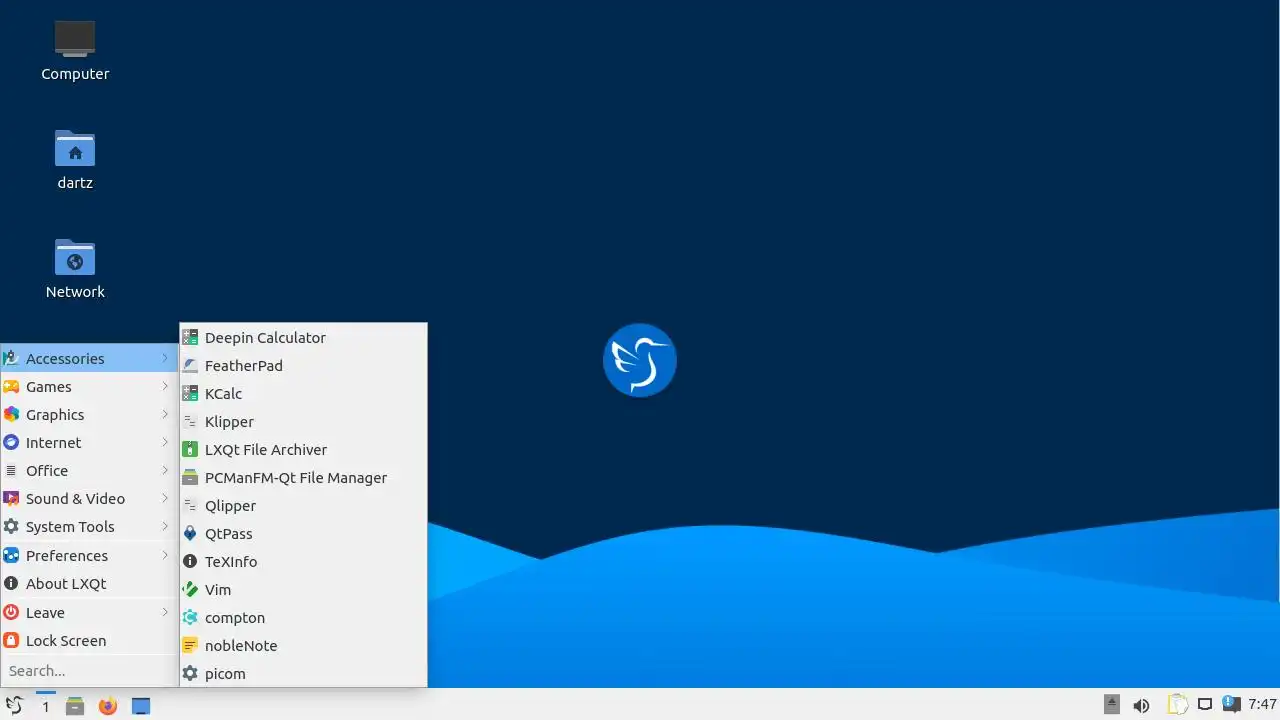Screen dimensions: 1280x720
Task: Expand the Graphics submenu arrow
Action: pos(165,415)
